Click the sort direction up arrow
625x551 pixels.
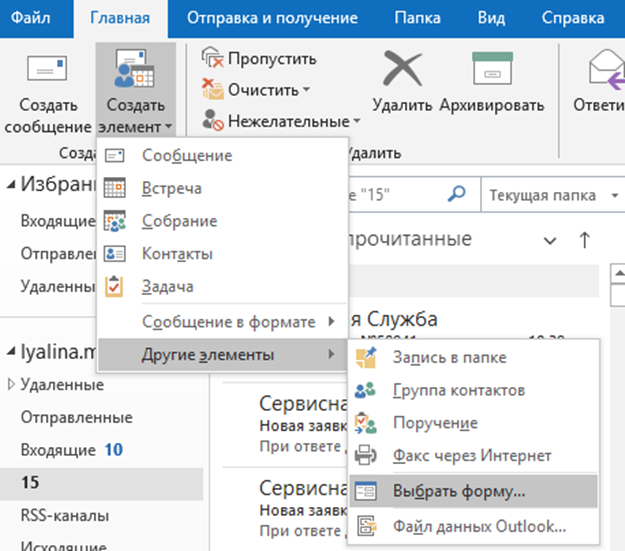click(584, 240)
